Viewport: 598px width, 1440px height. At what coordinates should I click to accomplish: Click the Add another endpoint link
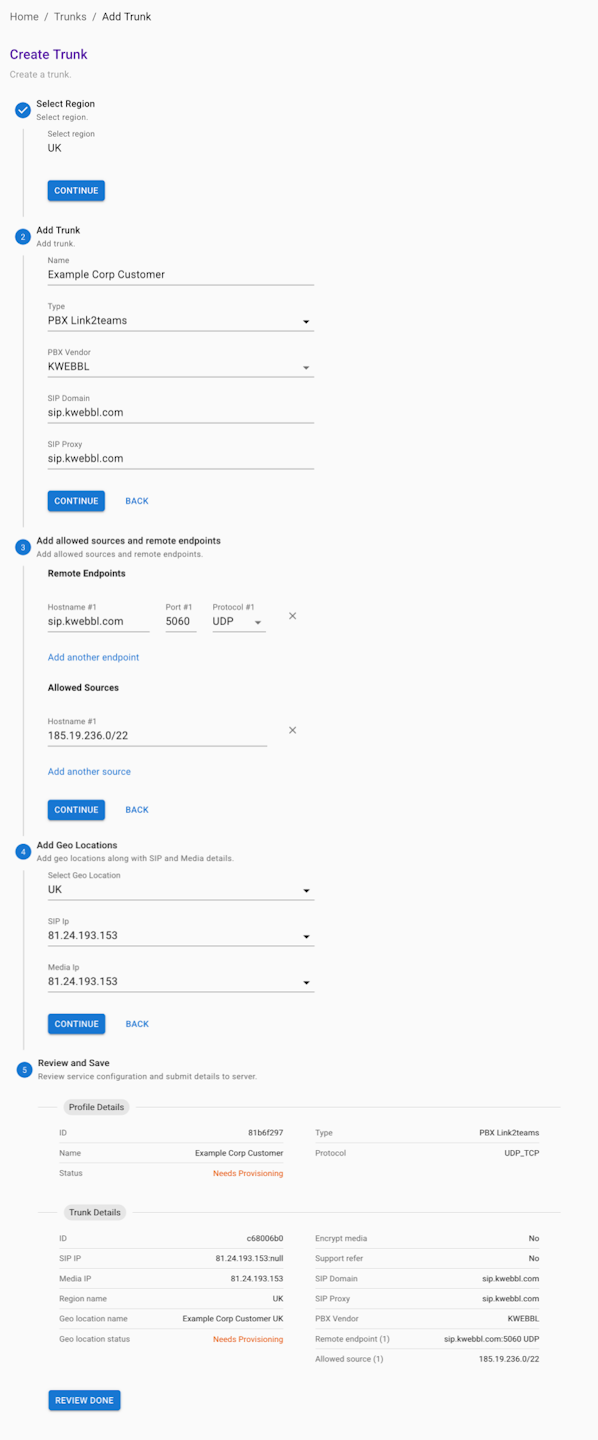click(94, 657)
